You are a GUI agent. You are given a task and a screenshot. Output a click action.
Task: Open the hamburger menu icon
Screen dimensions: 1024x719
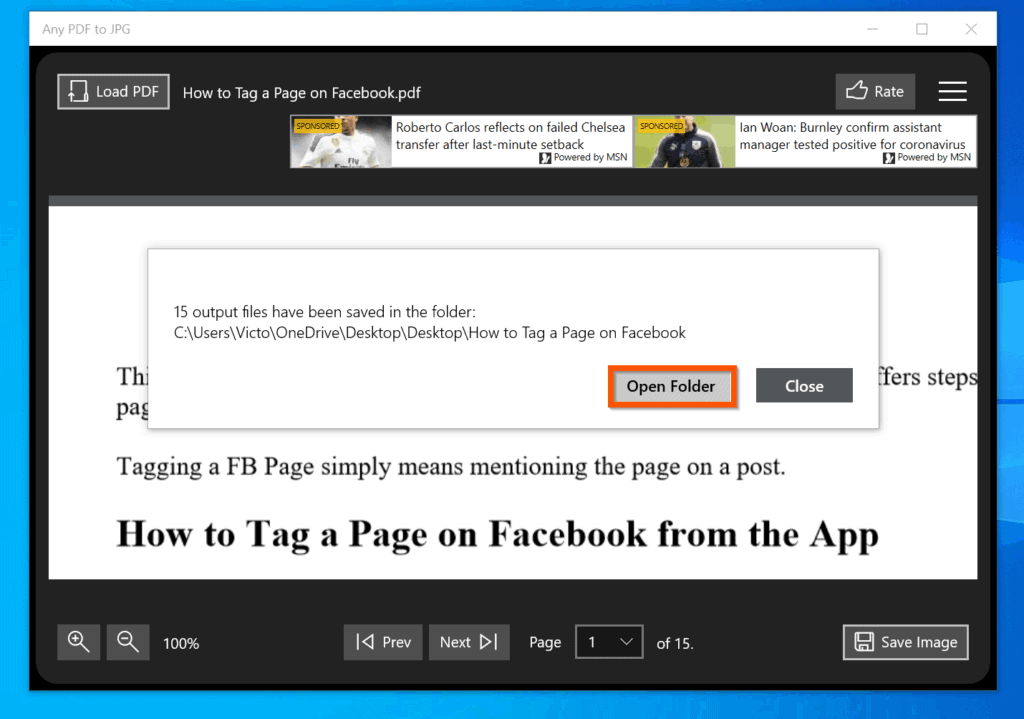pyautogui.click(x=952, y=91)
